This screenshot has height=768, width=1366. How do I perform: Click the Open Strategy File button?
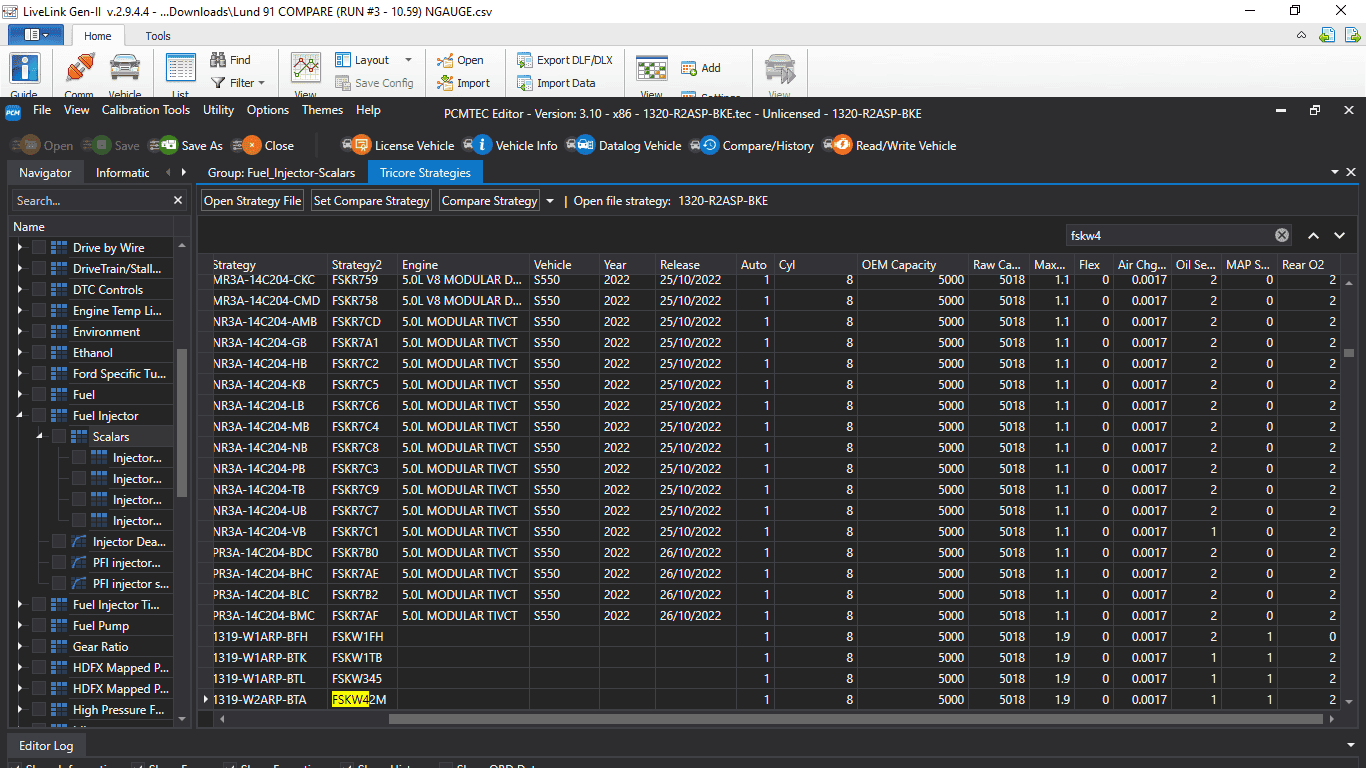(252, 201)
